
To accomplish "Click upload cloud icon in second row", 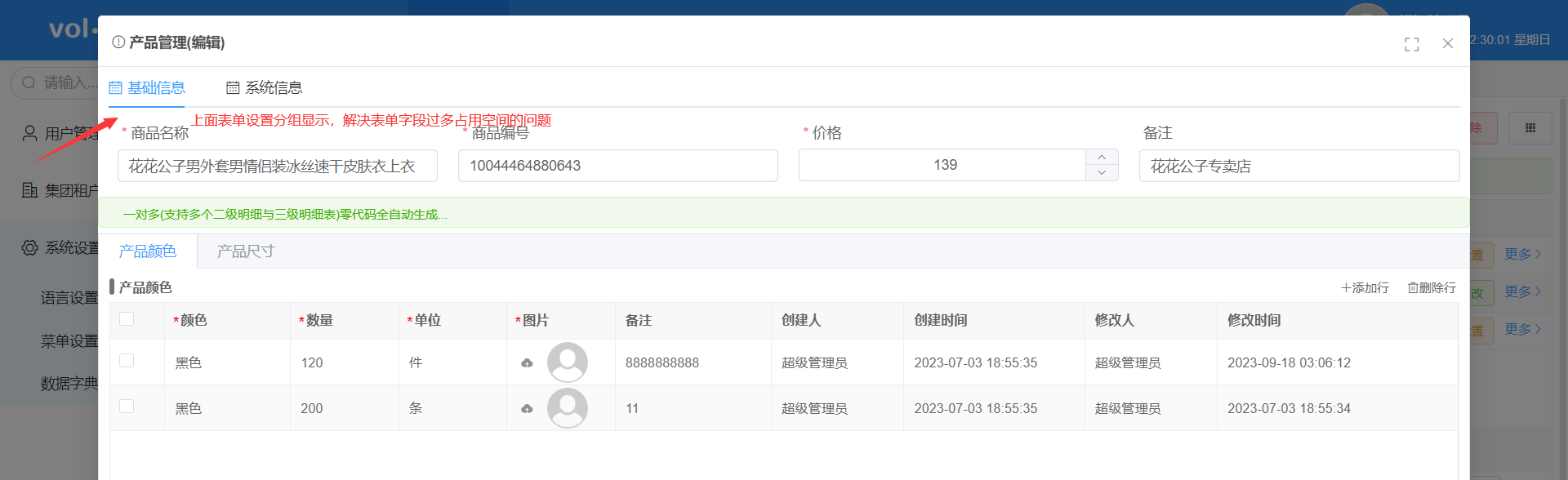I will [527, 409].
